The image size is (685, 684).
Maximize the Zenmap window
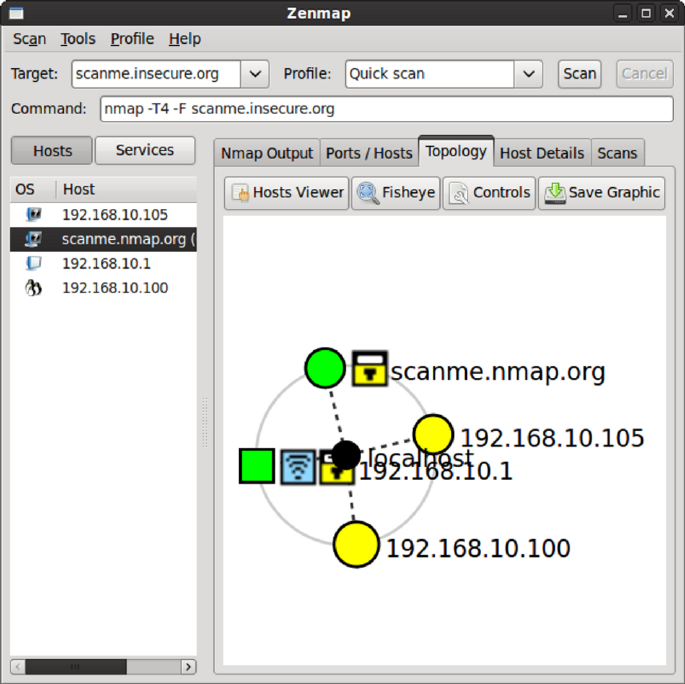coord(646,13)
